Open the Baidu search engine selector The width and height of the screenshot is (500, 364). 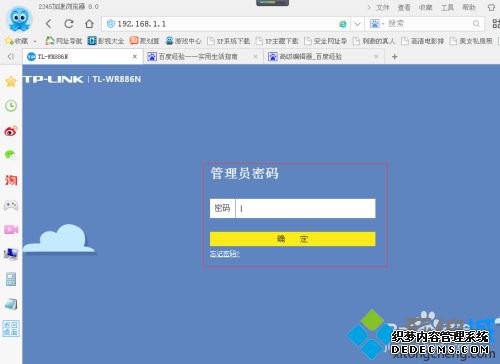coord(377,24)
